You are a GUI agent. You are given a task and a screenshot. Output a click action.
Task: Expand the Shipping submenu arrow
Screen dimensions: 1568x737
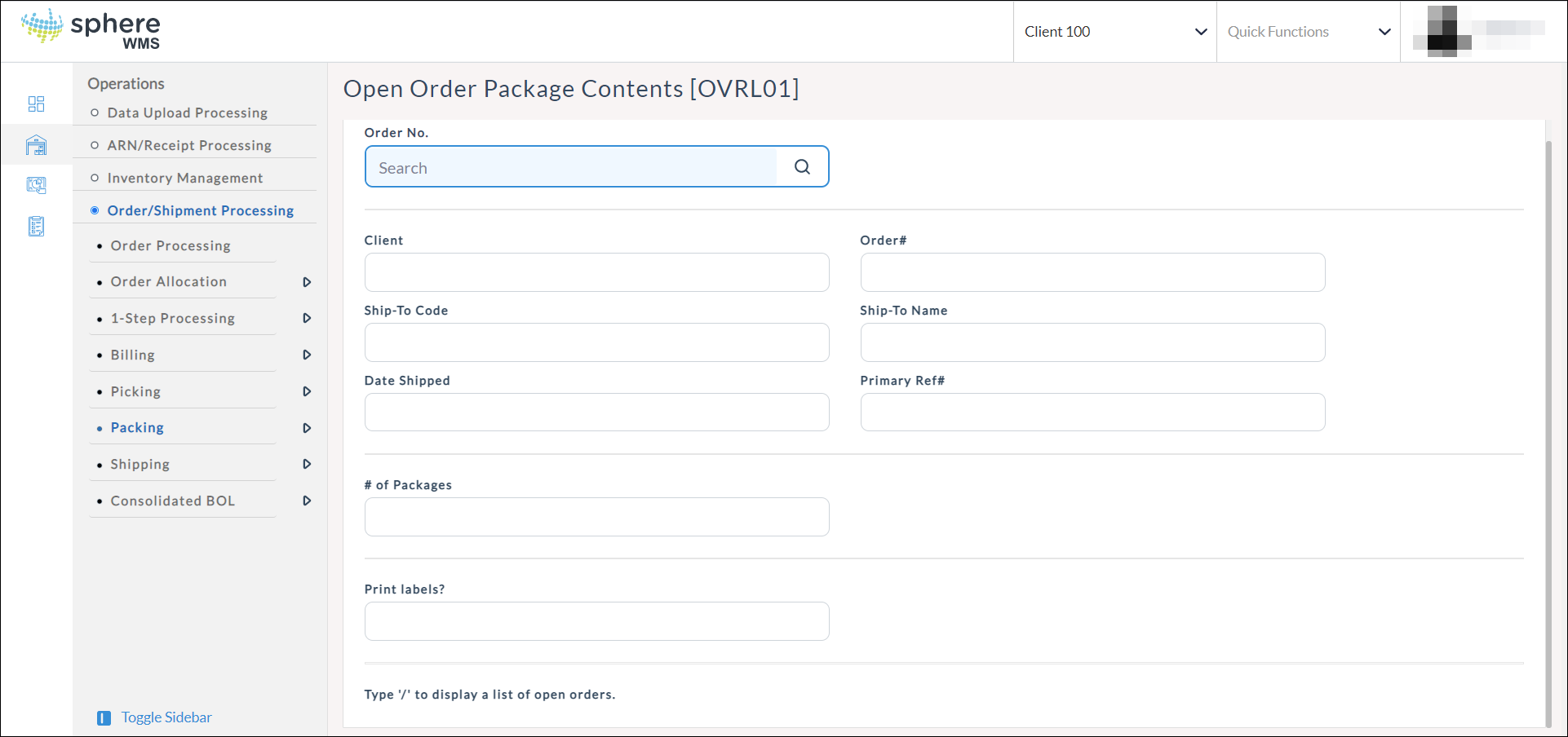(307, 464)
